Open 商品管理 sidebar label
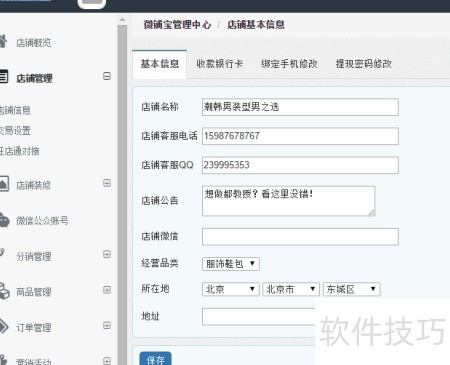This screenshot has width=450, height=365. coord(34,292)
